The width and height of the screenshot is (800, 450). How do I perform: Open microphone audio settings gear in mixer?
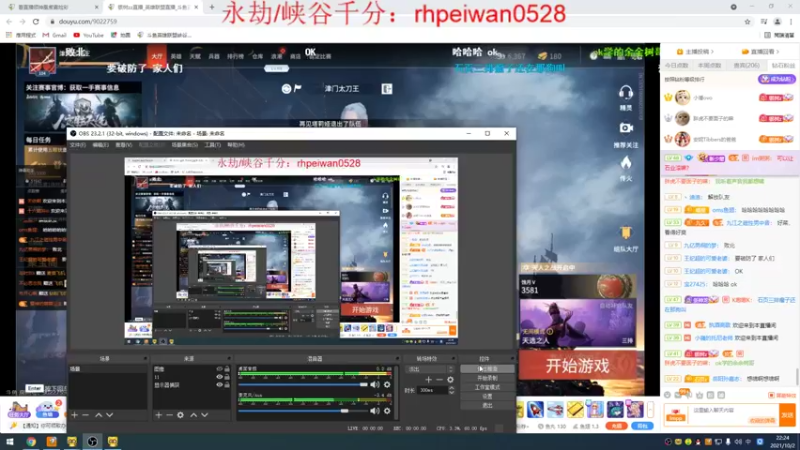click(x=387, y=411)
